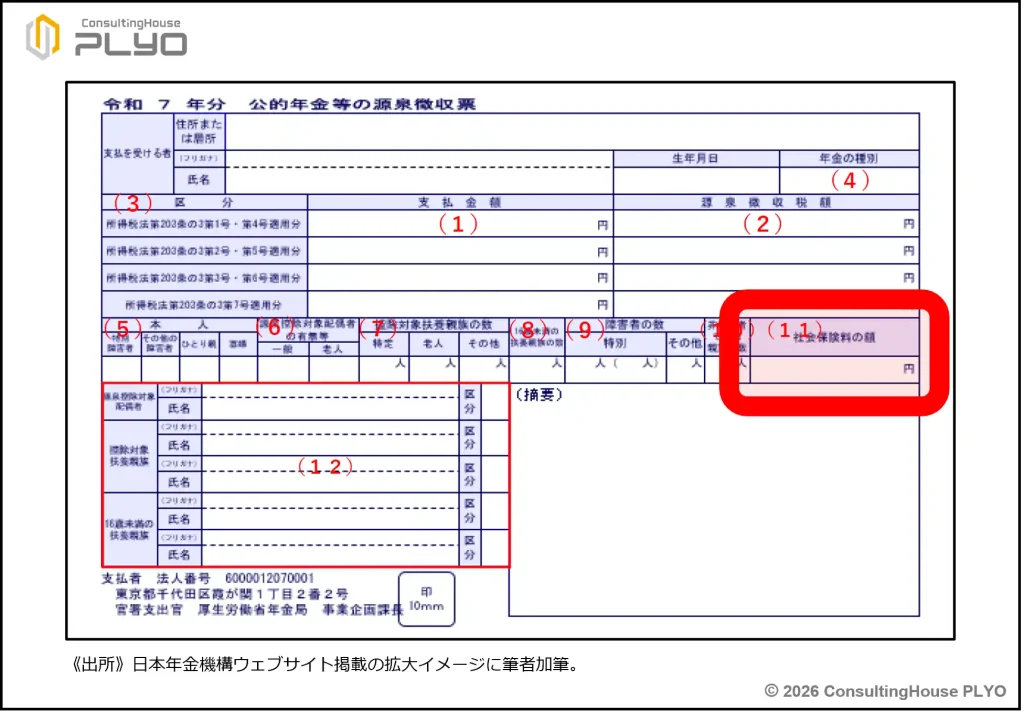Click the red (3) marker beside 区分

[x=131, y=203]
